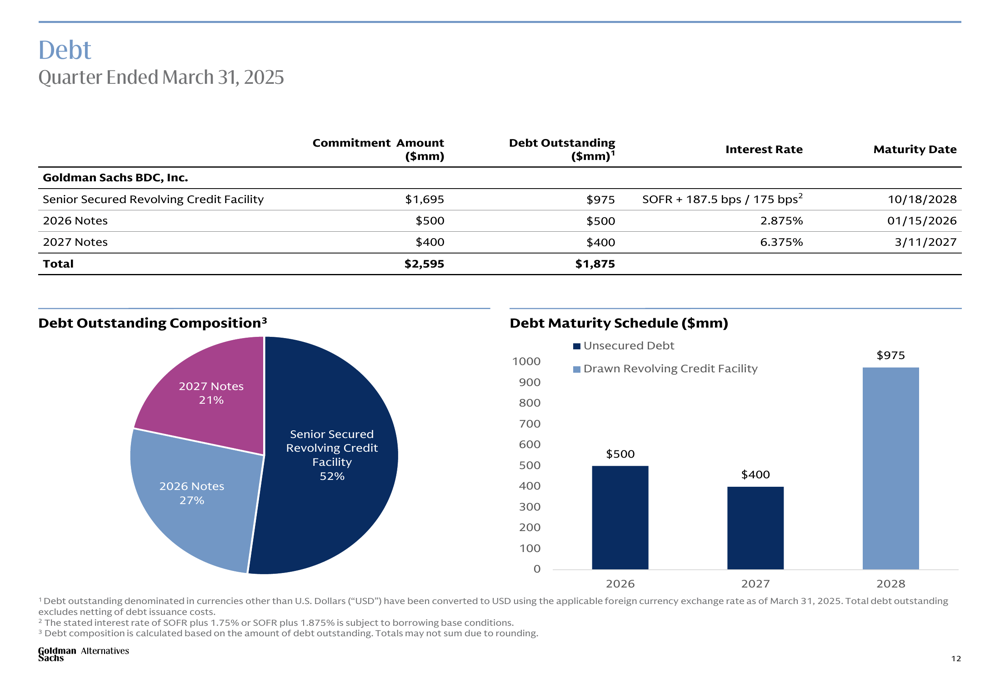Click the $1,875 total debt outstanding cell
The height and width of the screenshot is (685, 1000).
pos(595,264)
